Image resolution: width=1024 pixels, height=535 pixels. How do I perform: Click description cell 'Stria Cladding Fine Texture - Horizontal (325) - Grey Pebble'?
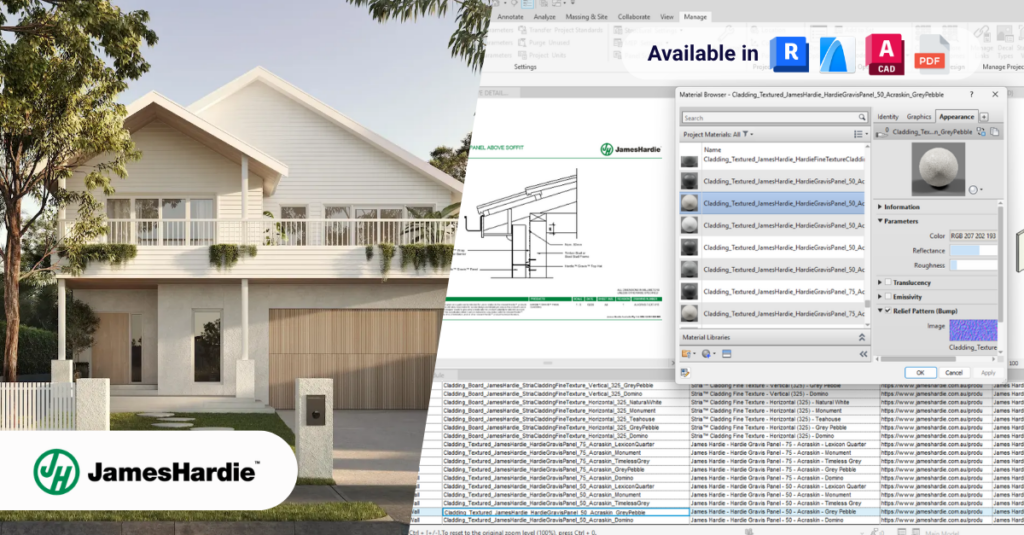[x=784, y=427]
